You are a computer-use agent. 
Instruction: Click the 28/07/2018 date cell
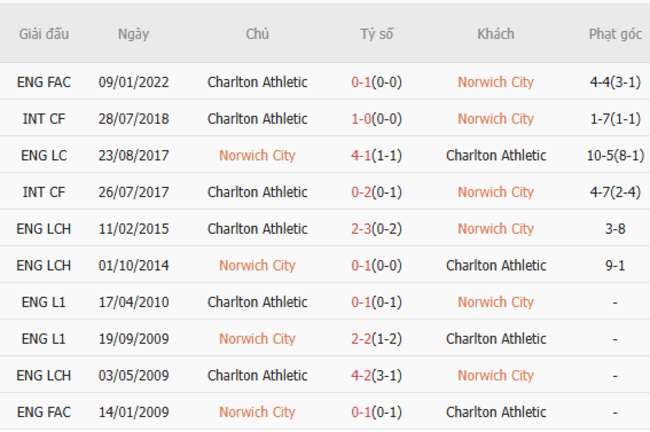coord(133,119)
